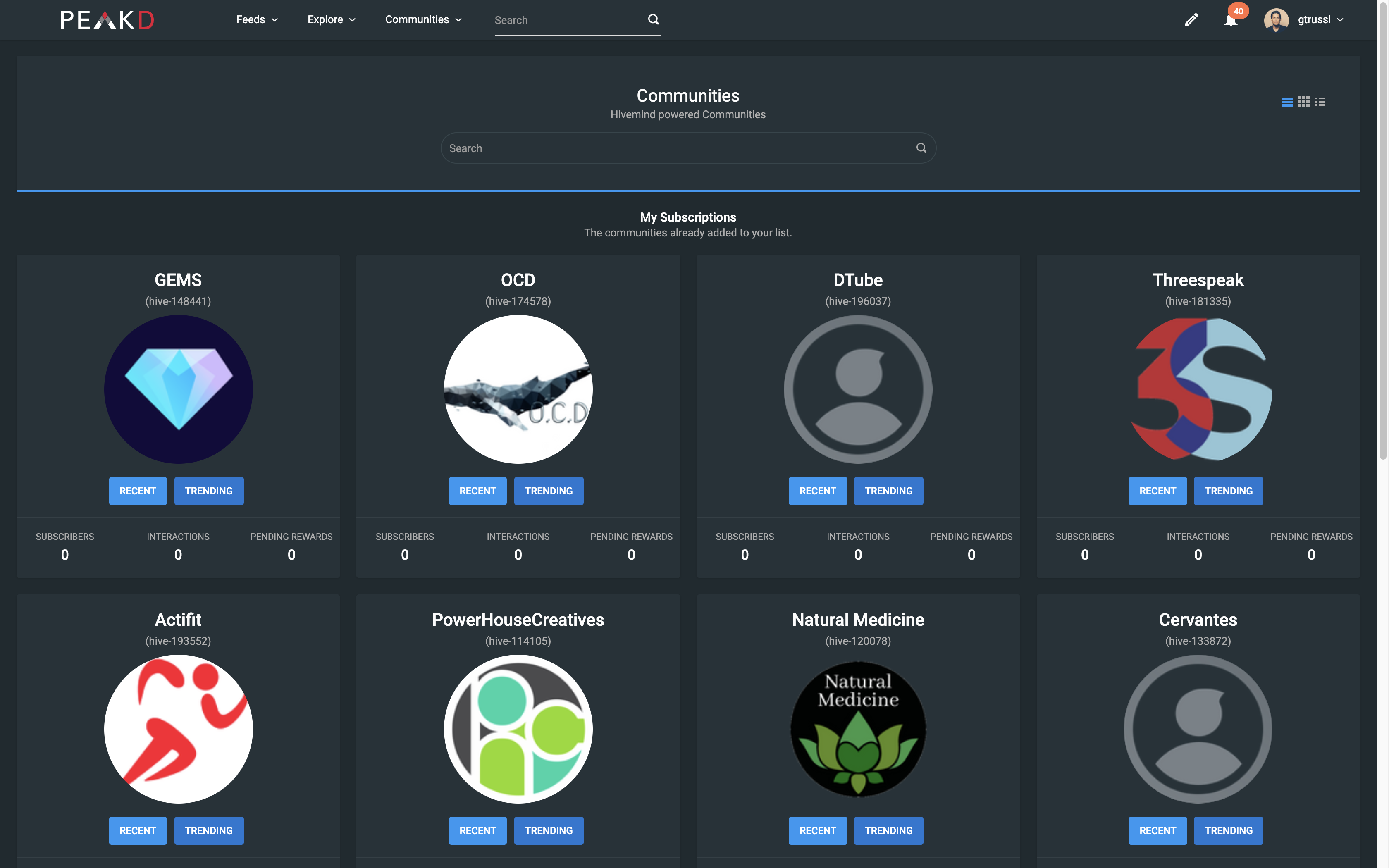Open the compose post pencil icon
Screen dimensions: 1389x868
pyautogui.click(x=1191, y=20)
